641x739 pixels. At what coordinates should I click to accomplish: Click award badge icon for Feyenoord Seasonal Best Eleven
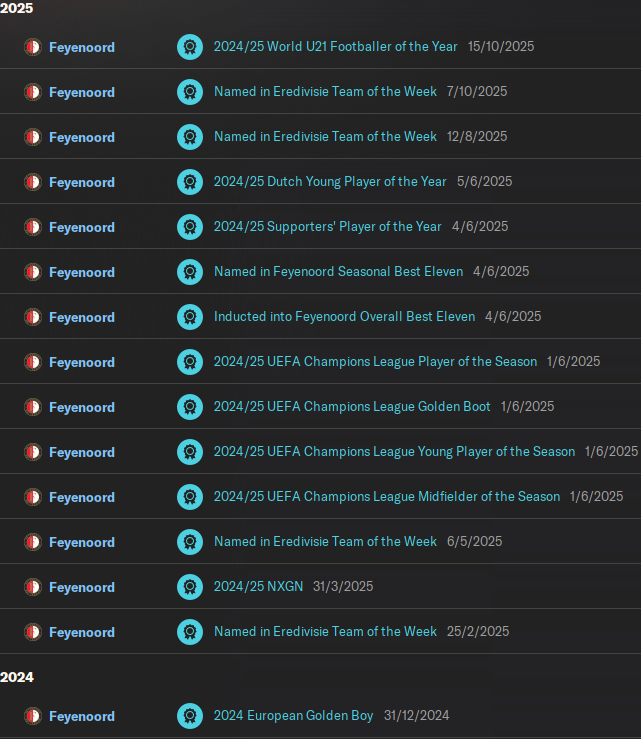click(x=190, y=272)
